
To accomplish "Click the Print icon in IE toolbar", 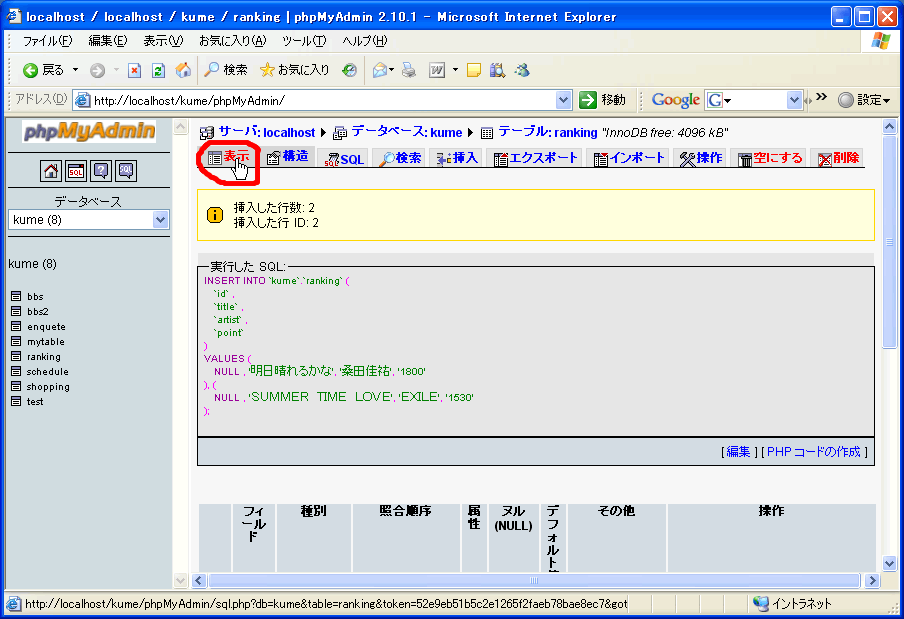I will [409, 70].
